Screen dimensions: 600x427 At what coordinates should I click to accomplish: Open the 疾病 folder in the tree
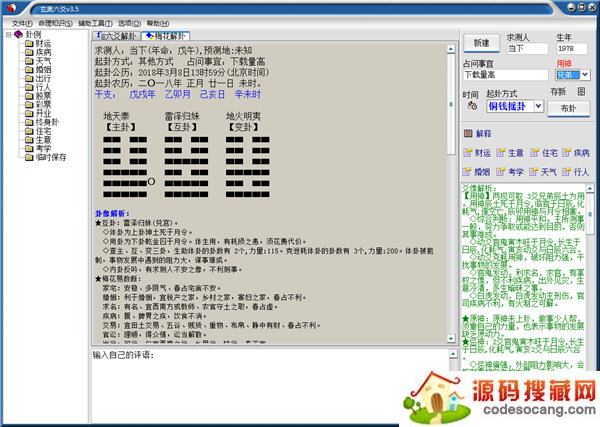click(x=38, y=52)
